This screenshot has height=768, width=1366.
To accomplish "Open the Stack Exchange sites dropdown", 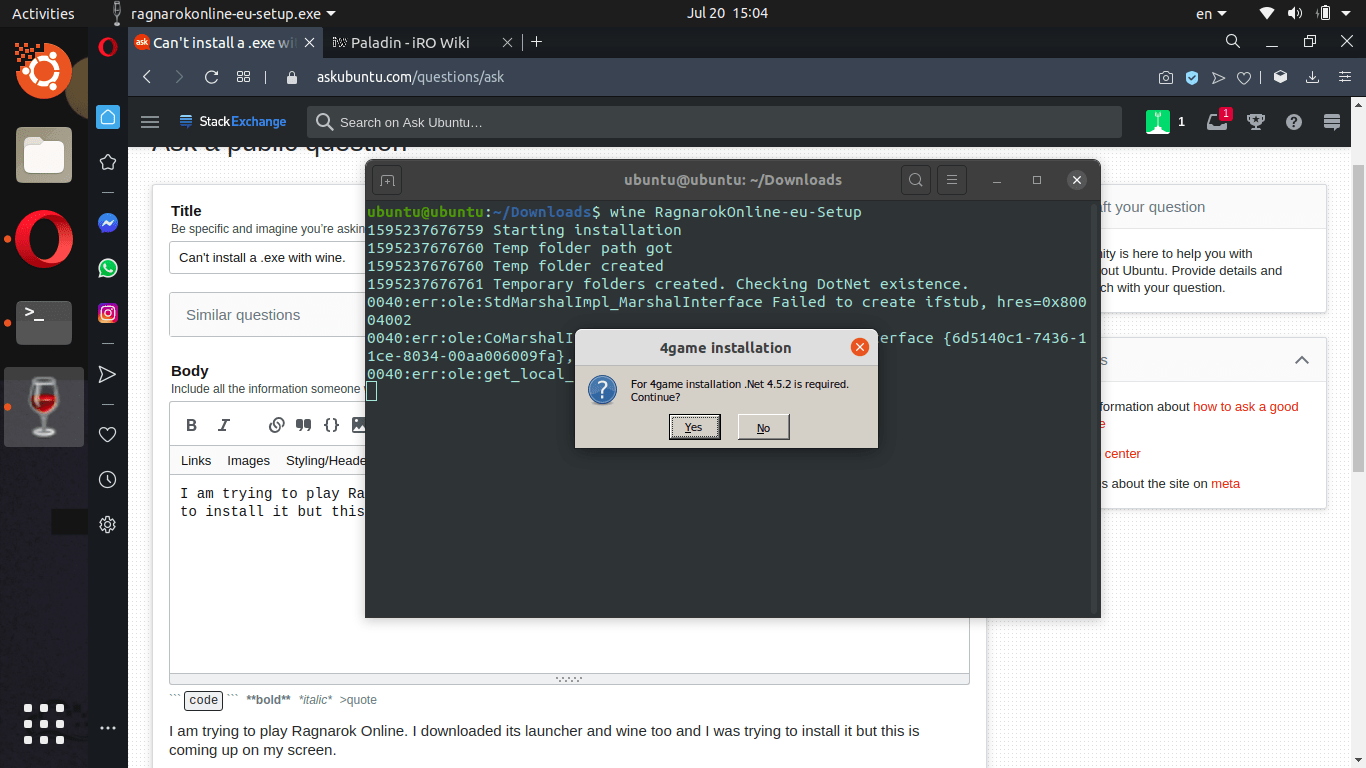I will click(x=233, y=121).
